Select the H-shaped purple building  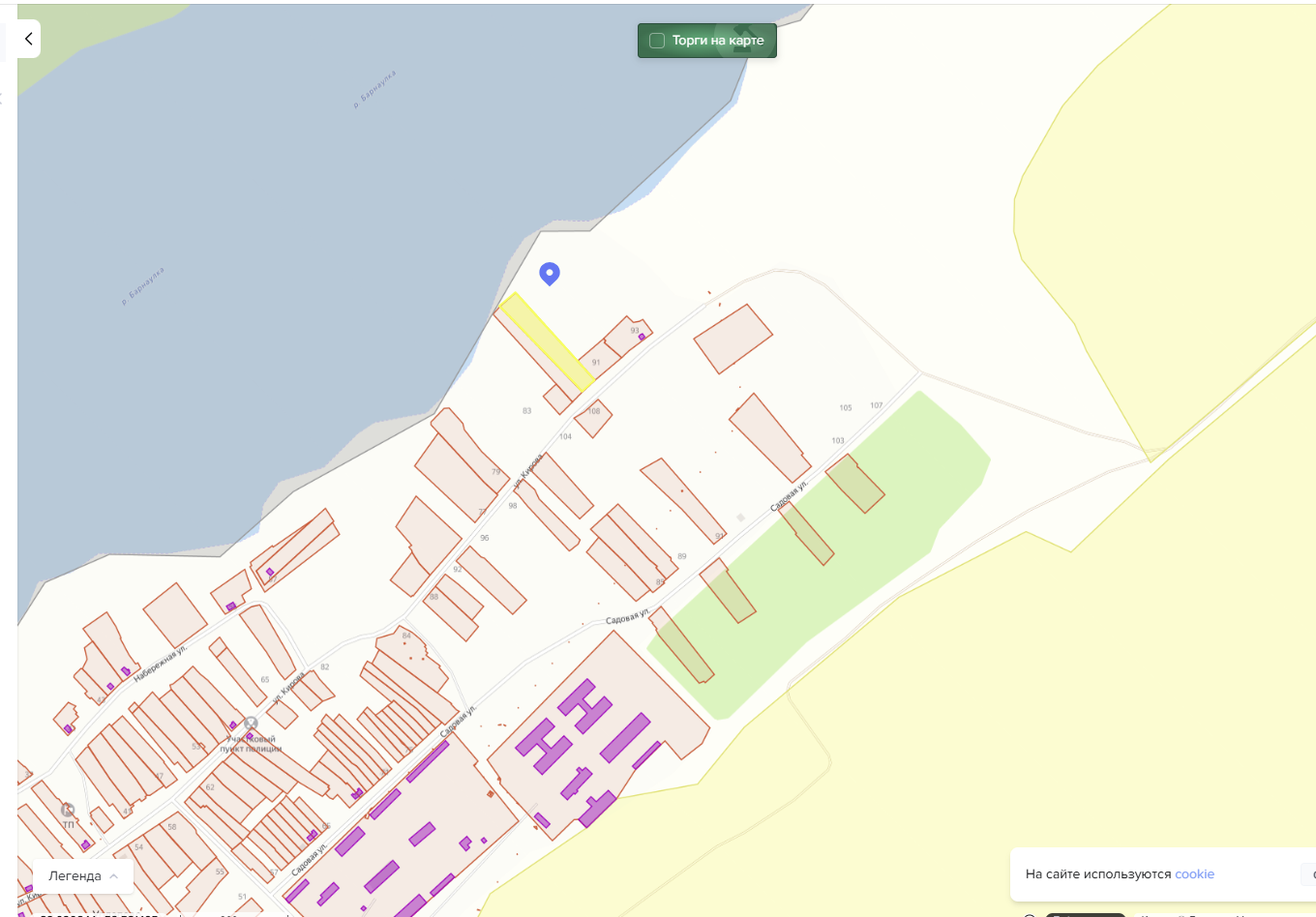(x=546, y=746)
